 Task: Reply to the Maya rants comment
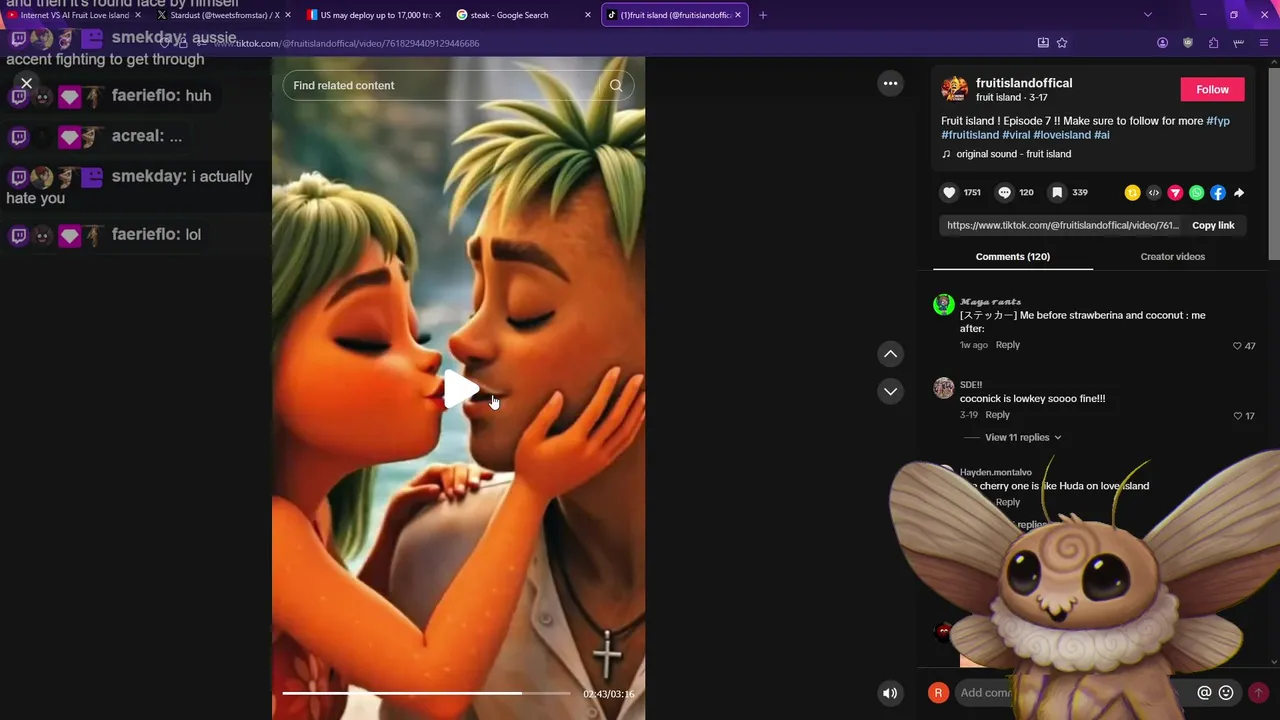[x=1007, y=345]
